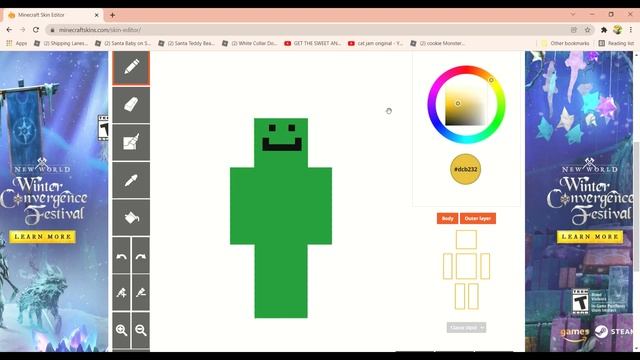The image size is (640, 360).
Task: Toggle the torso part in body selector
Action: tap(466, 266)
